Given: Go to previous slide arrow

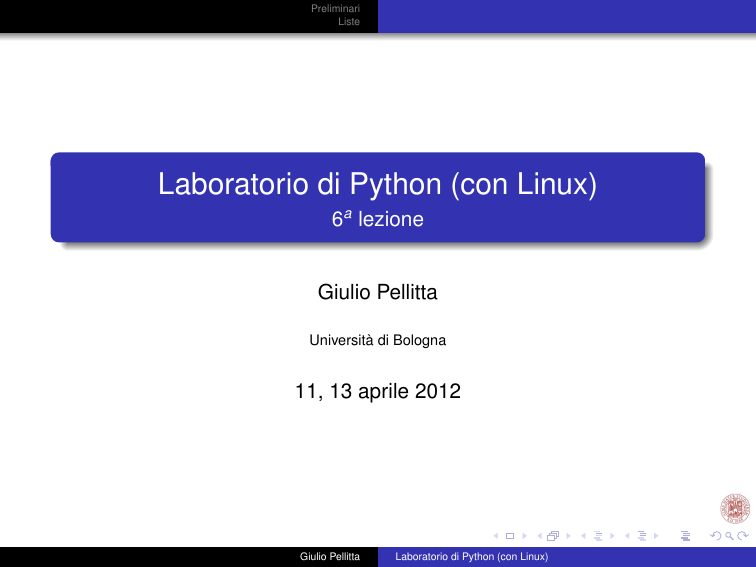Looking at the screenshot, I should (x=496, y=536).
